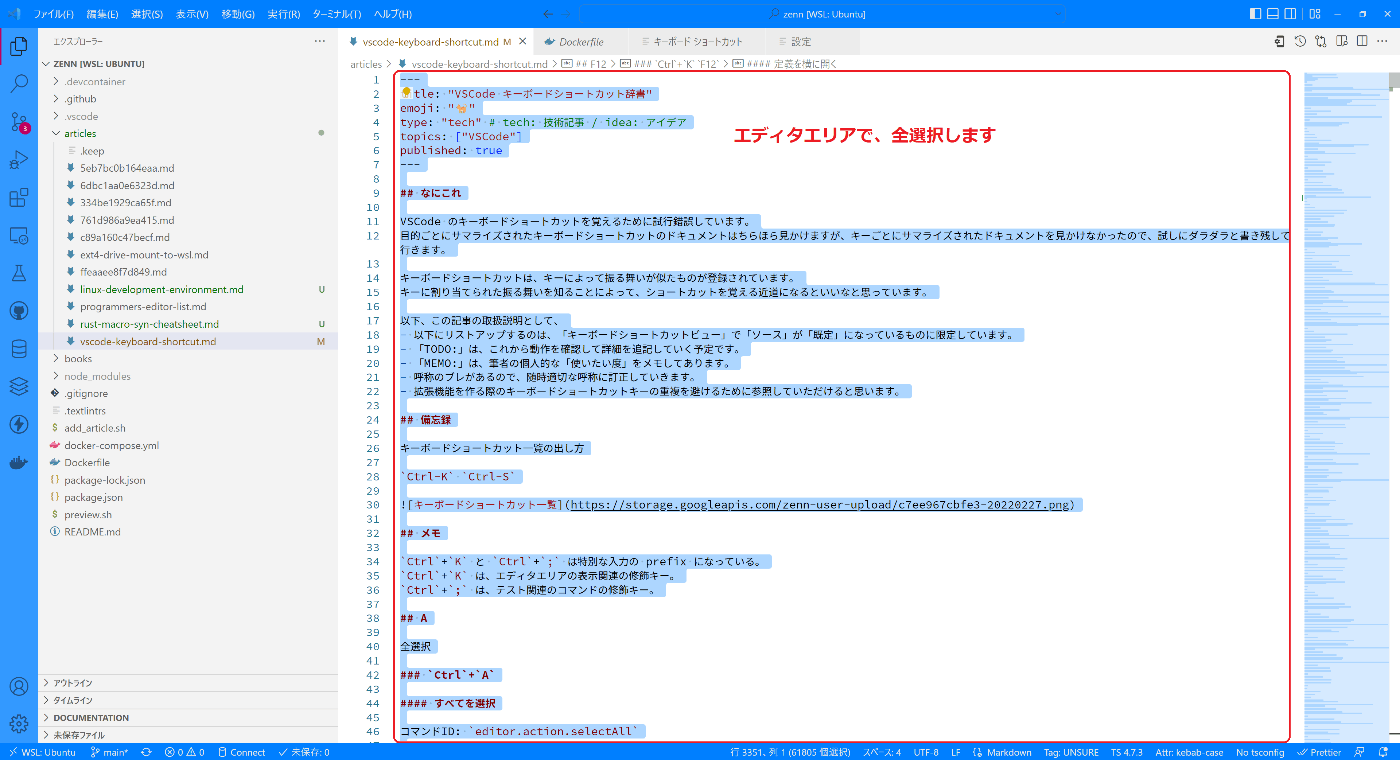
Task: Open the GitHub view in activity bar
Action: 18,310
